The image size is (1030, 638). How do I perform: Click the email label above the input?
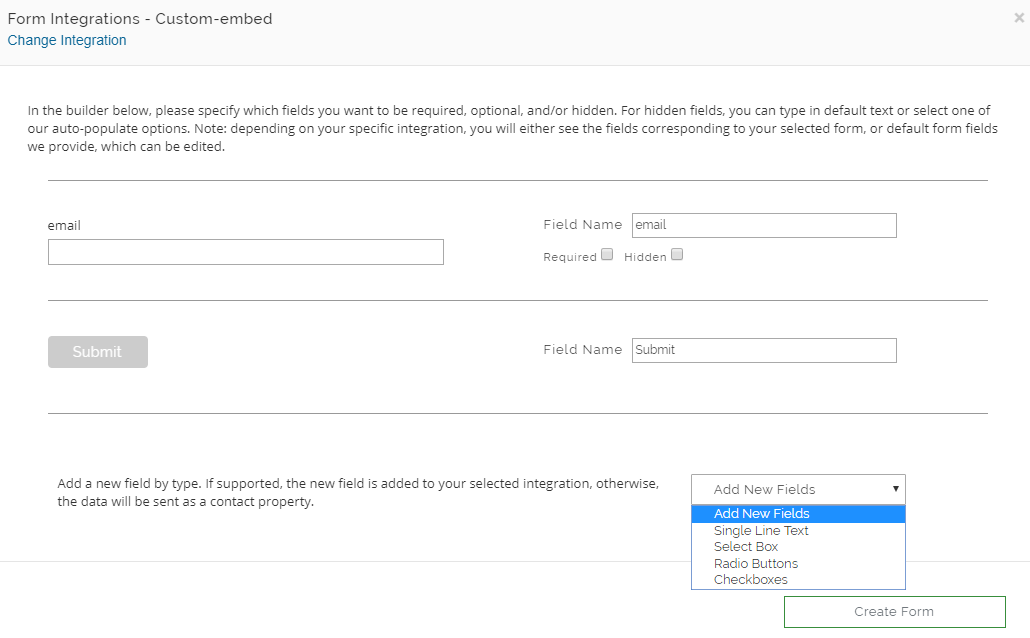coord(64,225)
